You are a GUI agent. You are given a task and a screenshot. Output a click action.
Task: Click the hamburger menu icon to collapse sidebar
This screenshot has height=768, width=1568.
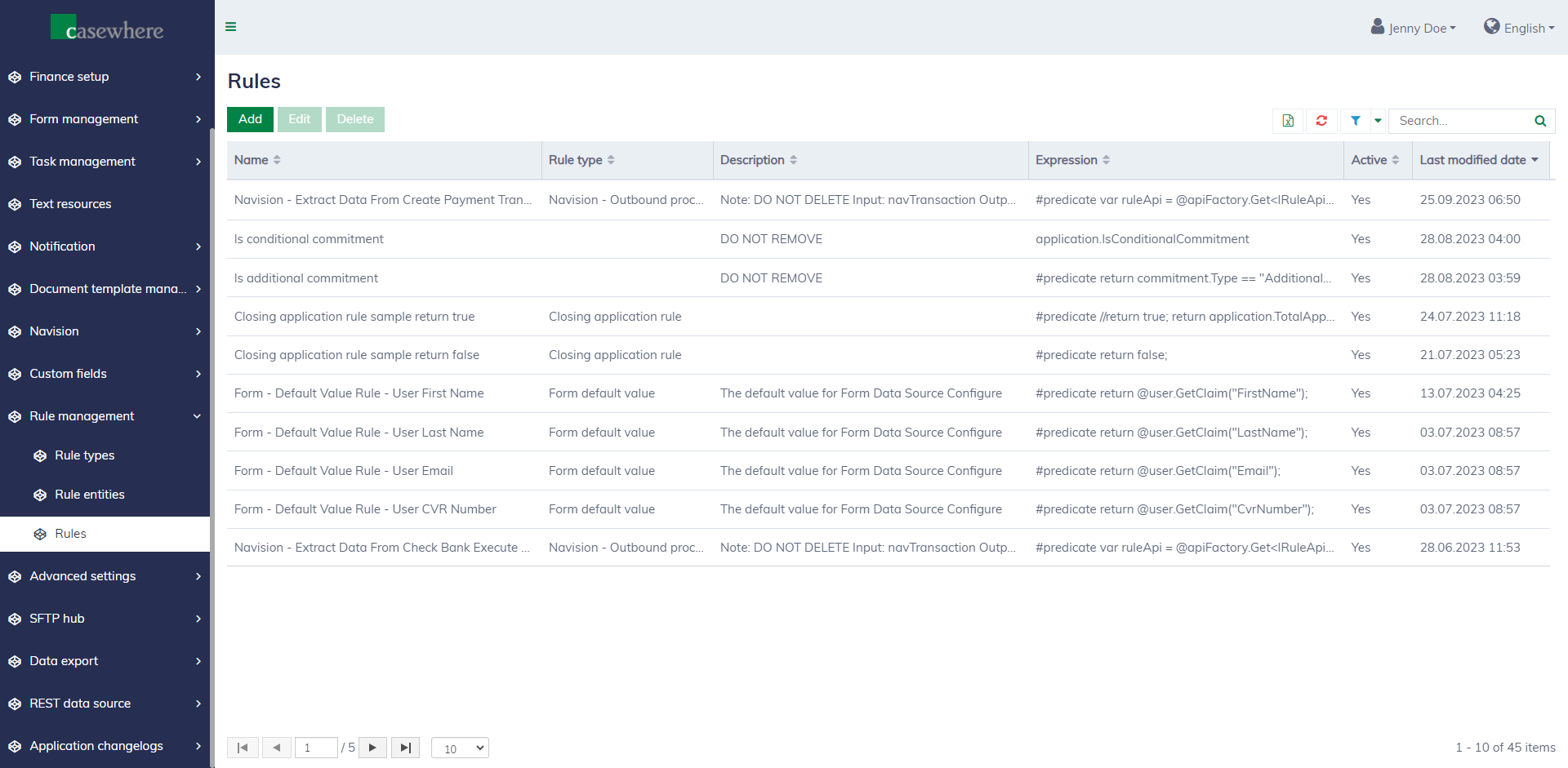(x=231, y=27)
